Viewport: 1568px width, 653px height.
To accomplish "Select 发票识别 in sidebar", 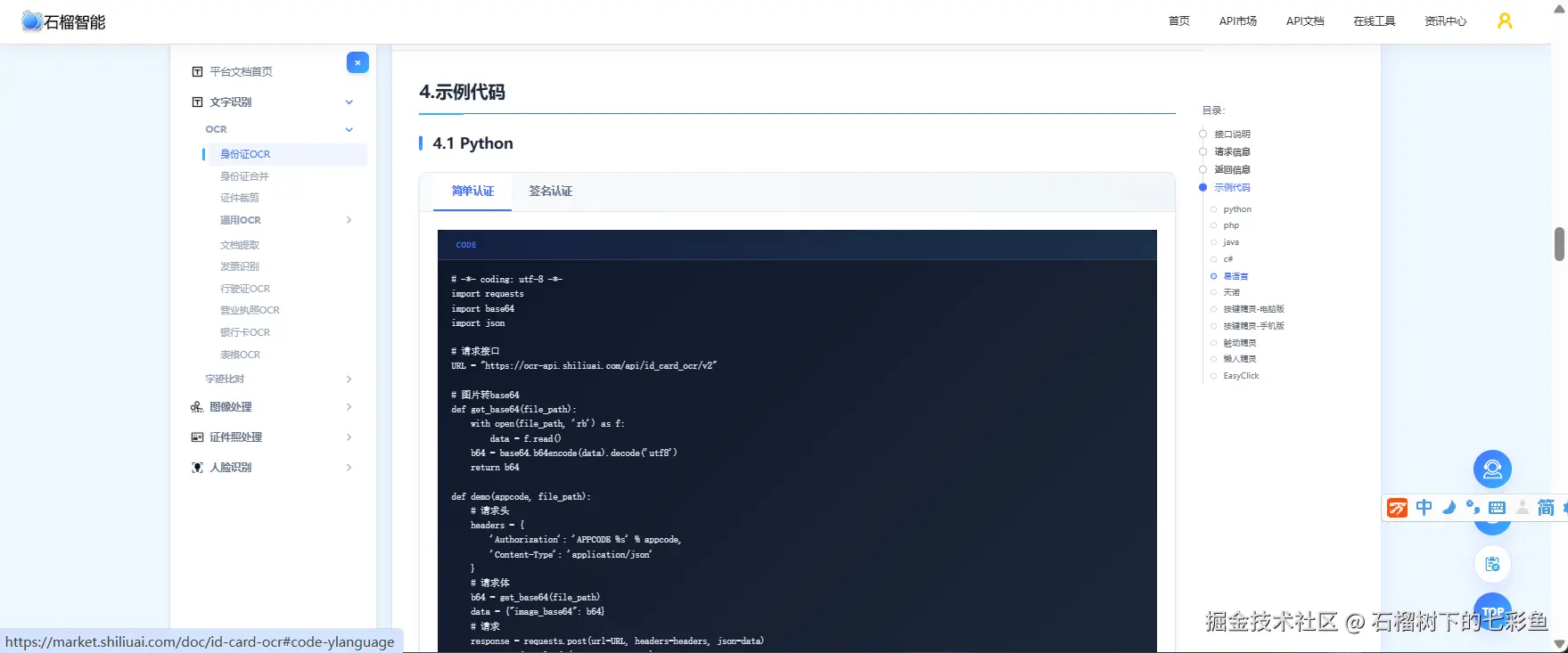I will 240,266.
